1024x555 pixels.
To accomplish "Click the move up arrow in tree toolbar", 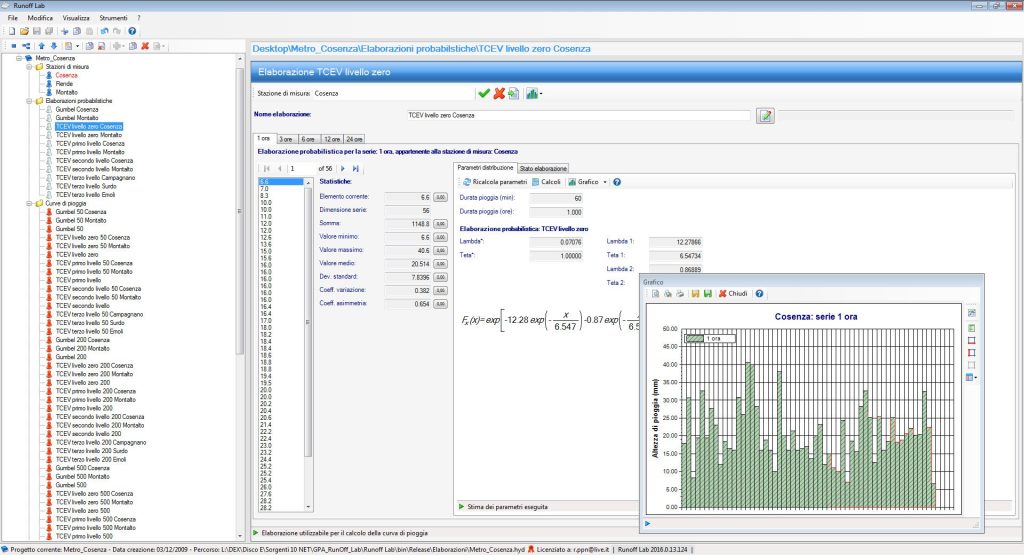I will [41, 46].
